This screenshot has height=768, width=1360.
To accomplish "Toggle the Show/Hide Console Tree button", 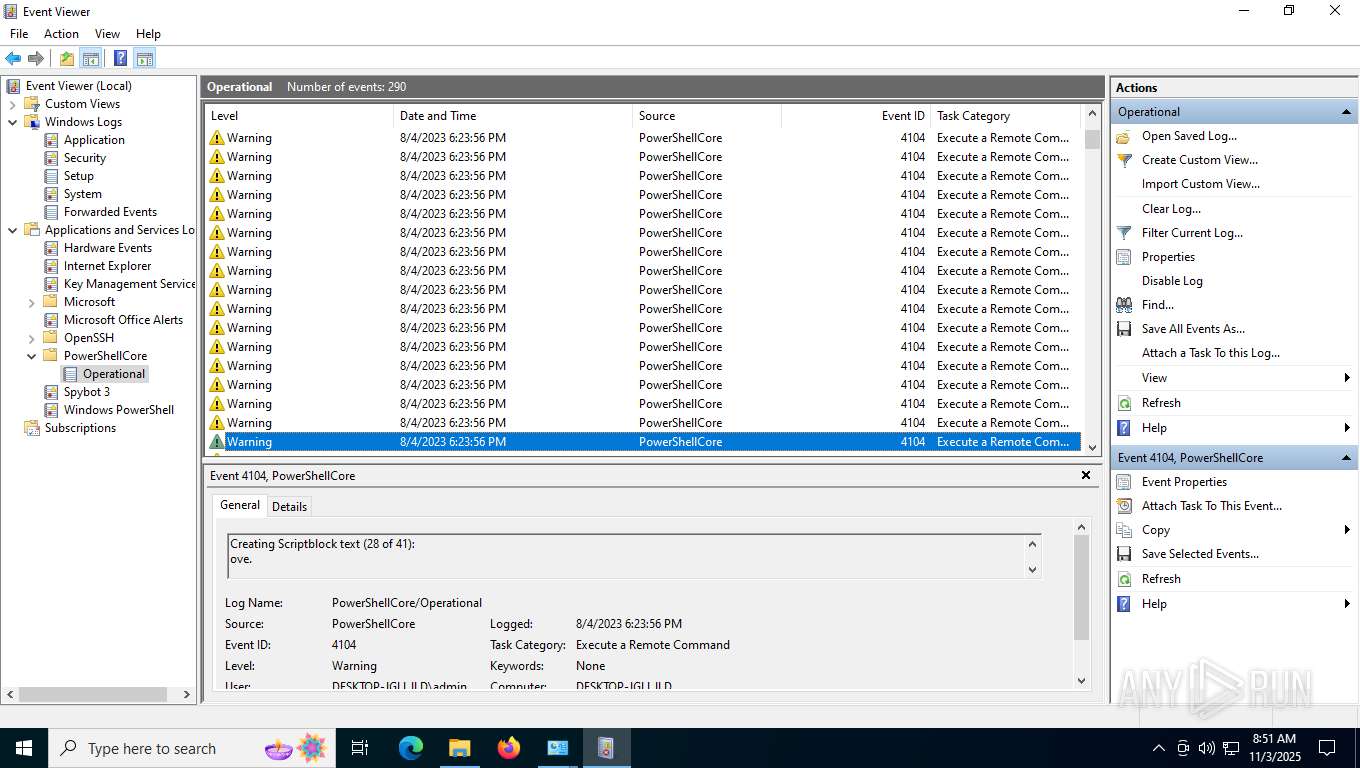I will pyautogui.click(x=91, y=58).
